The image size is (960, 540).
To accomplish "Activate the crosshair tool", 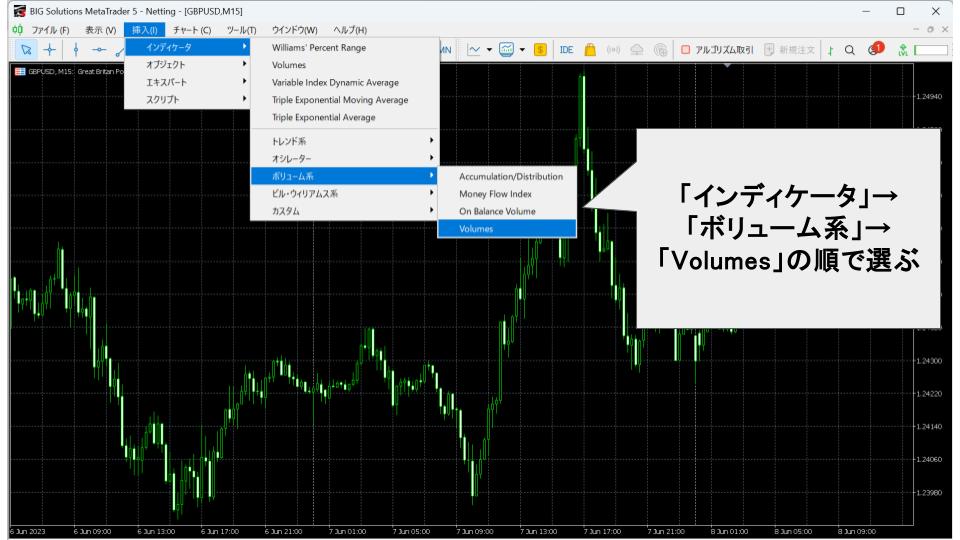I will coord(50,50).
